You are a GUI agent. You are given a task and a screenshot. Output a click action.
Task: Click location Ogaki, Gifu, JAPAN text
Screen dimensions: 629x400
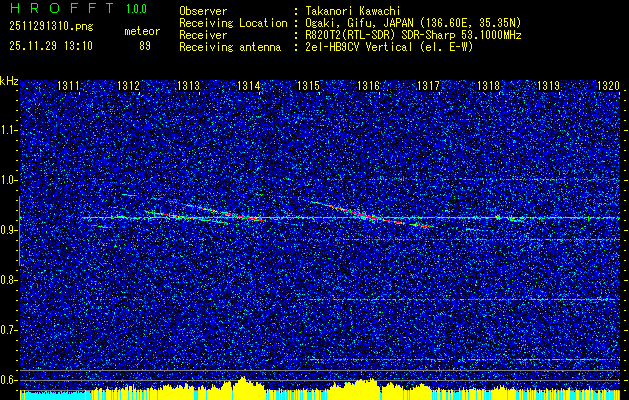coord(413,23)
